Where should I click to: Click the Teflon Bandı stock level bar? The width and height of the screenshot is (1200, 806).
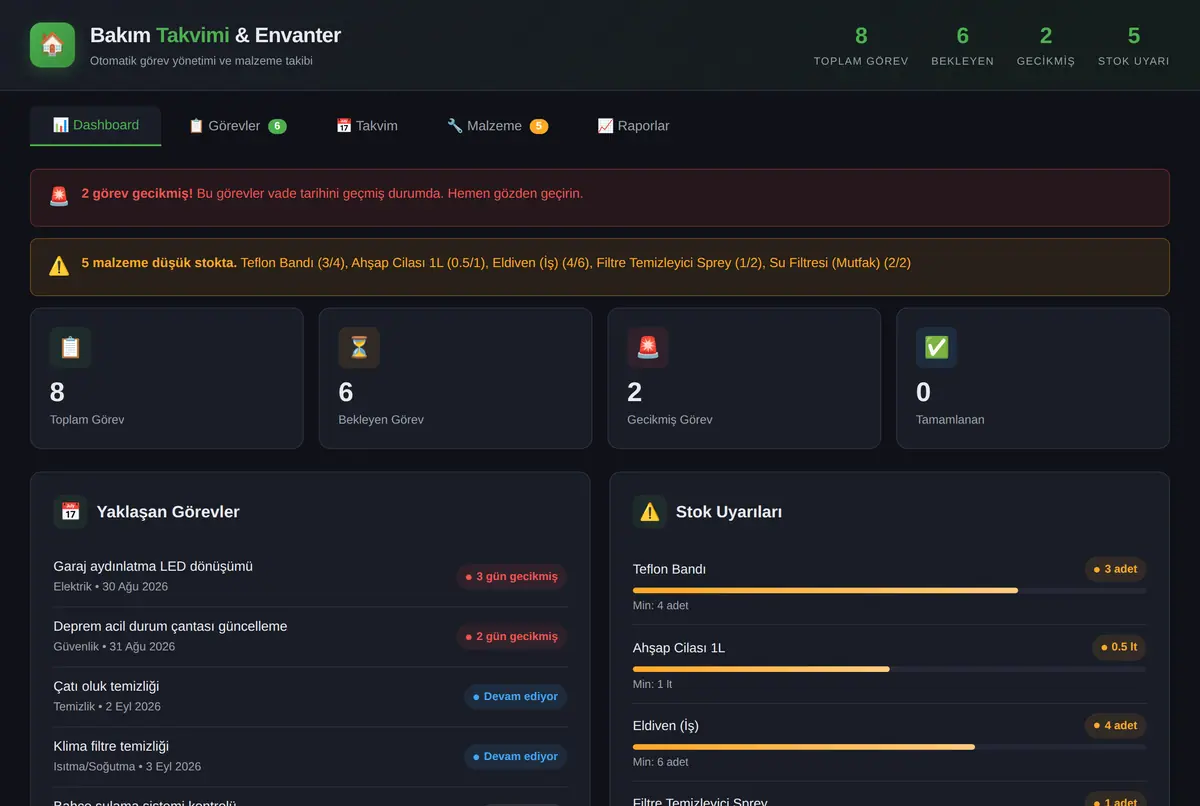point(890,591)
